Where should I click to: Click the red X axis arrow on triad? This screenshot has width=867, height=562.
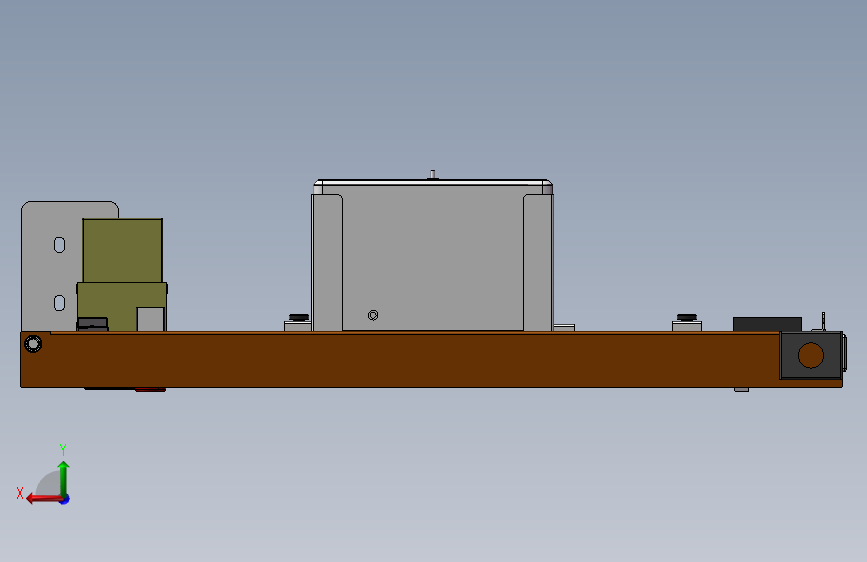click(43, 499)
